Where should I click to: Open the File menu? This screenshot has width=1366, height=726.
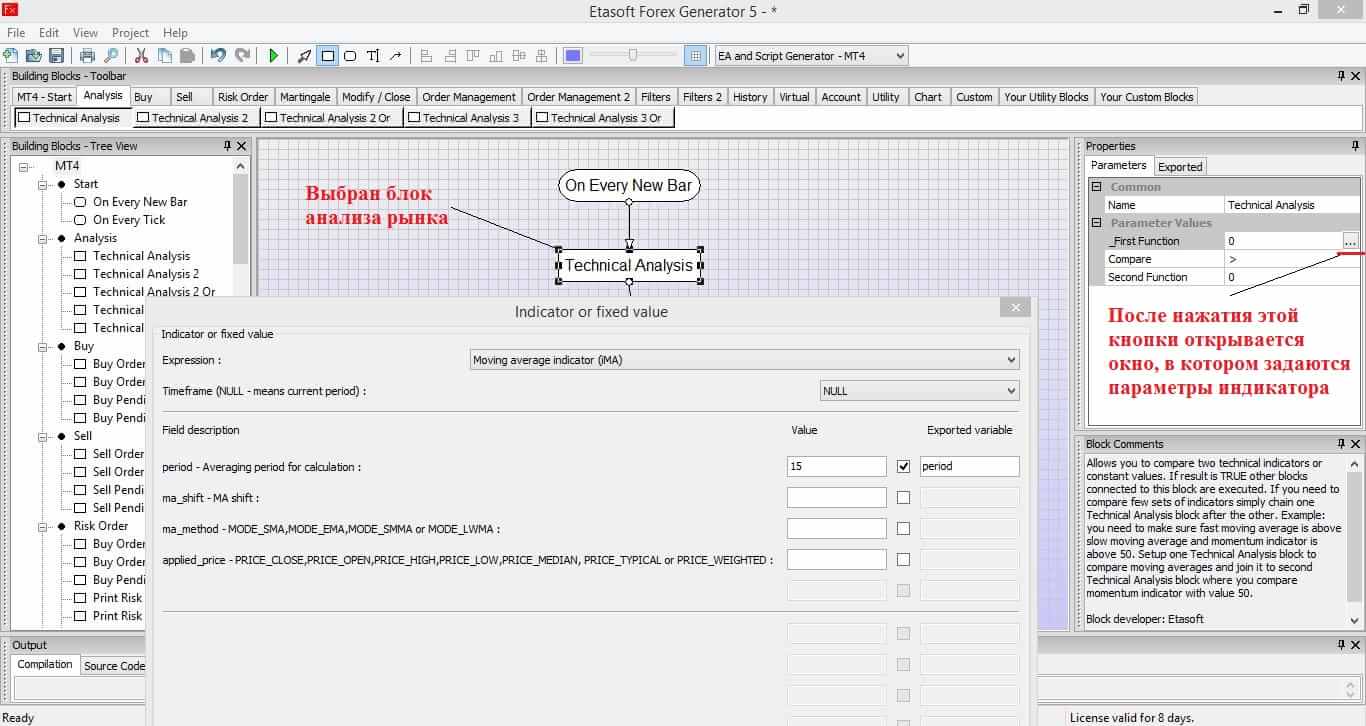click(x=16, y=33)
